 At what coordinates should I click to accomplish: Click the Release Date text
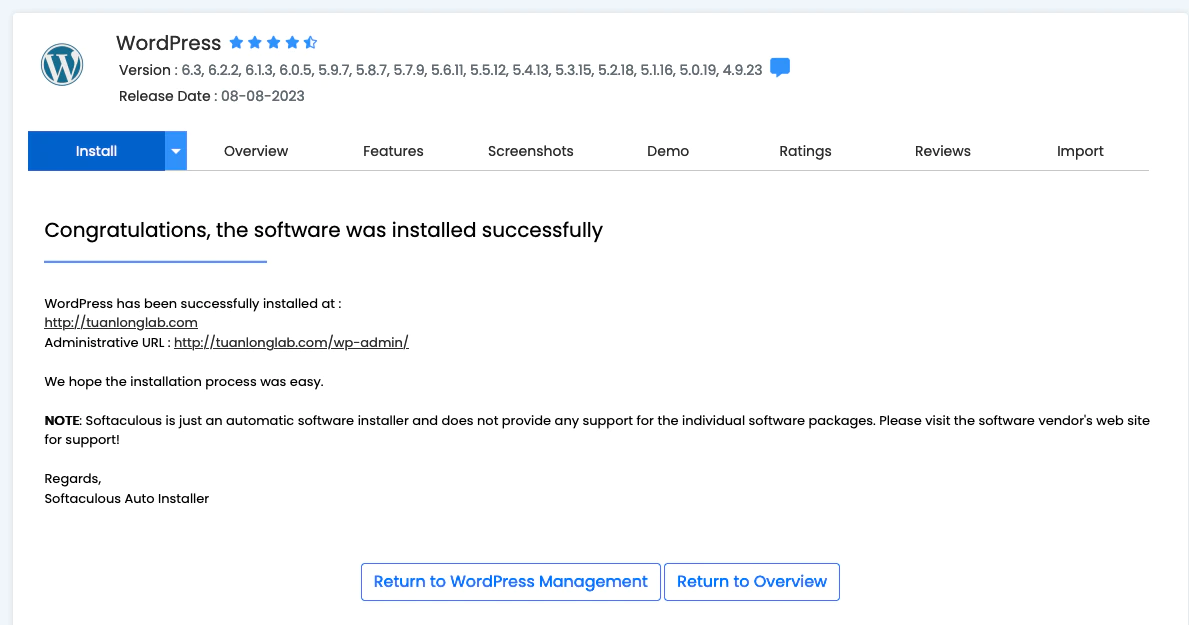point(212,96)
